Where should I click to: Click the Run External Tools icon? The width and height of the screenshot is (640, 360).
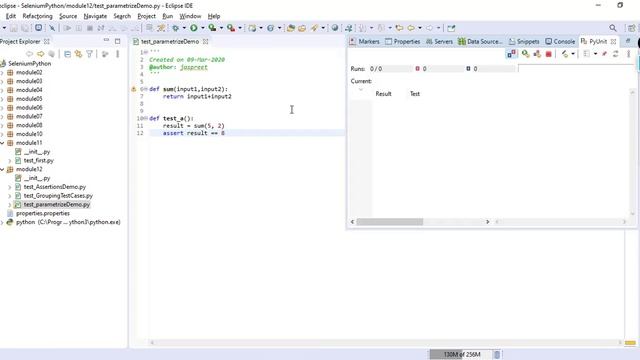(x=231, y=28)
